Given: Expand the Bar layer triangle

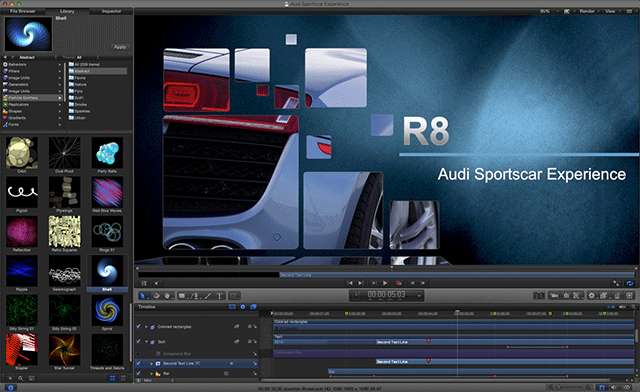Looking at the screenshot, I should pyautogui.click(x=152, y=373).
